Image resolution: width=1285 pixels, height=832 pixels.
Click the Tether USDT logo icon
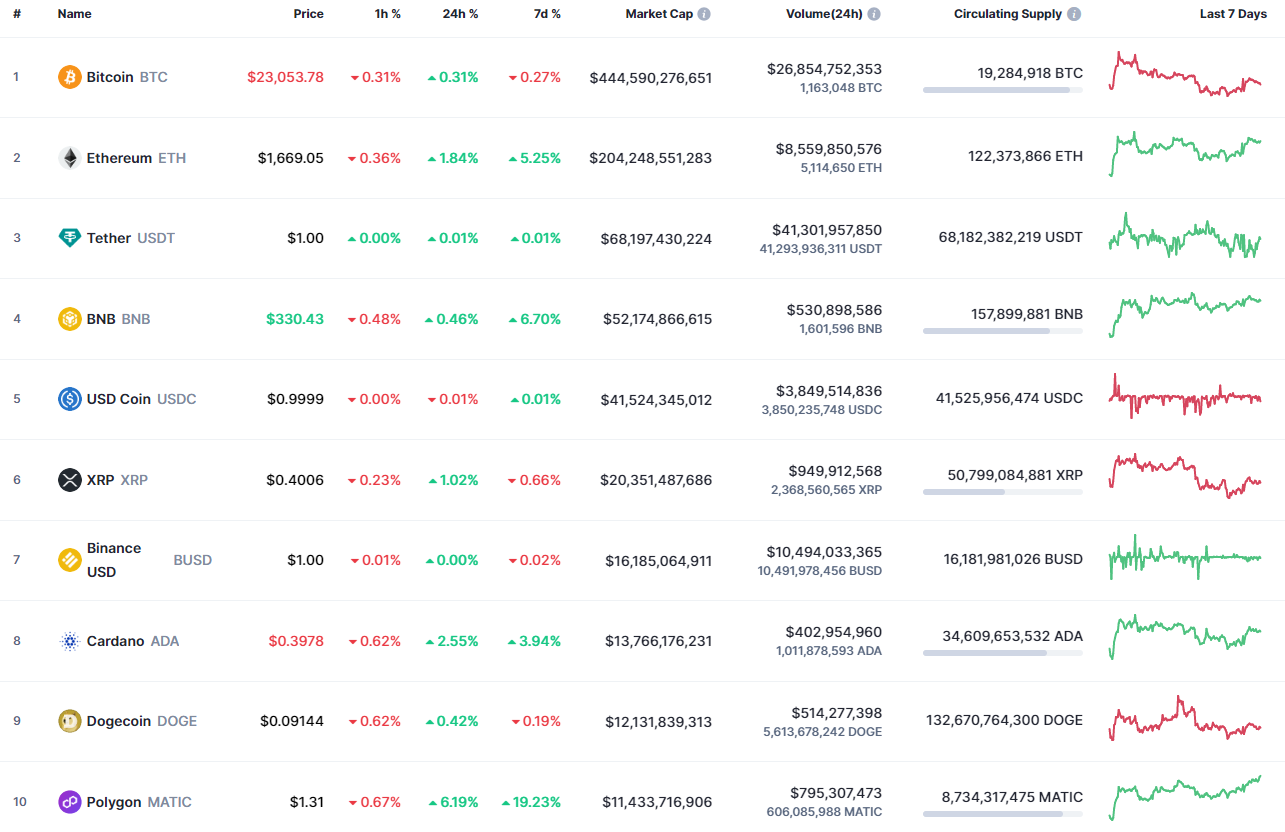[68, 238]
